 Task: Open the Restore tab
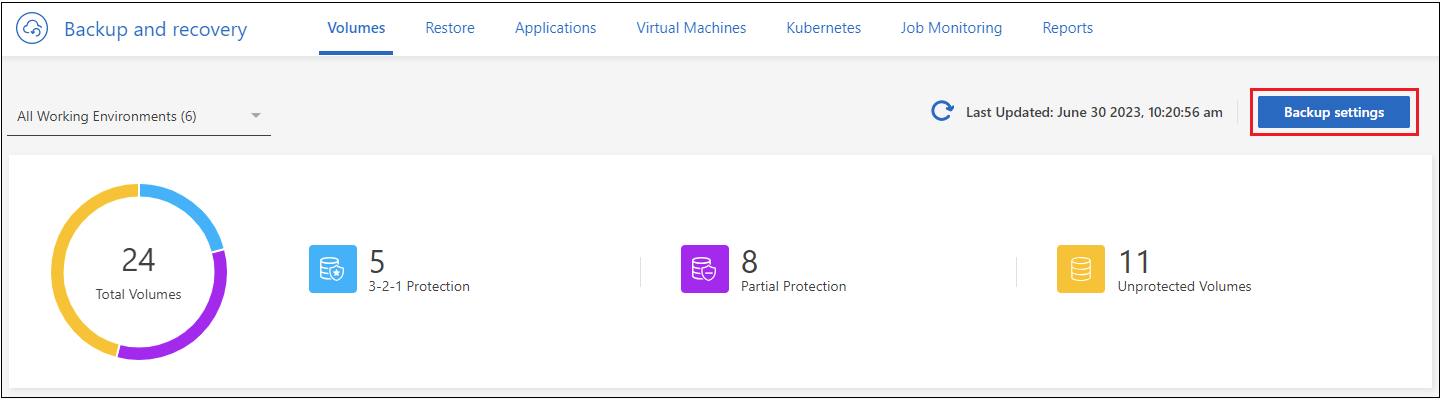(450, 28)
